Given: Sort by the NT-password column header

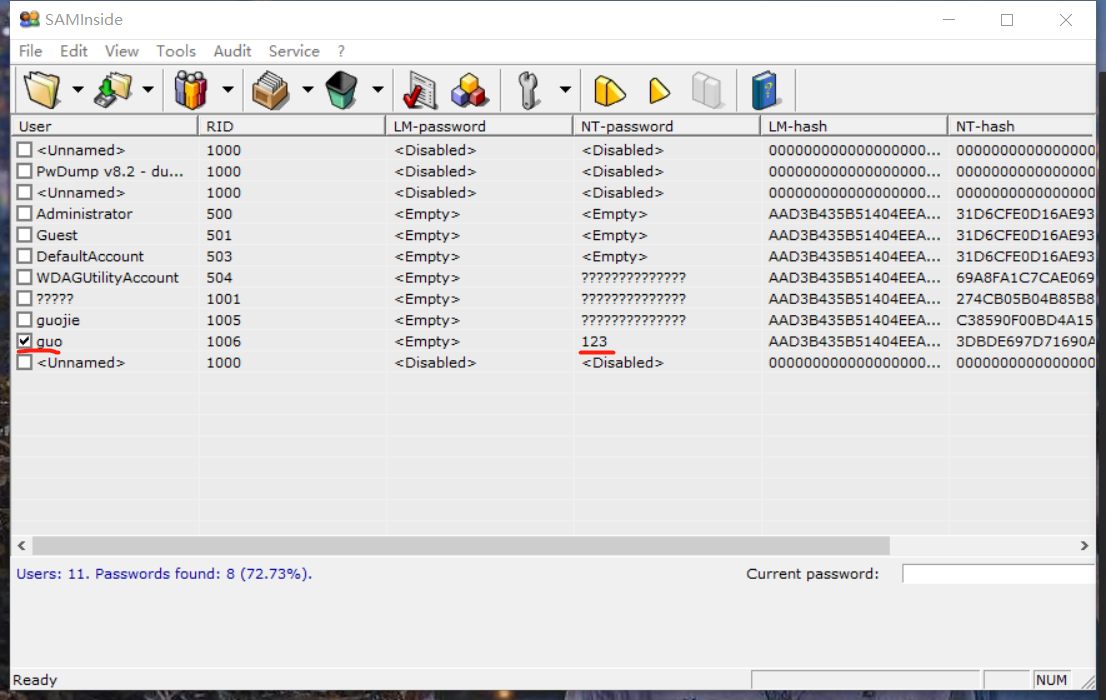Looking at the screenshot, I should (667, 126).
